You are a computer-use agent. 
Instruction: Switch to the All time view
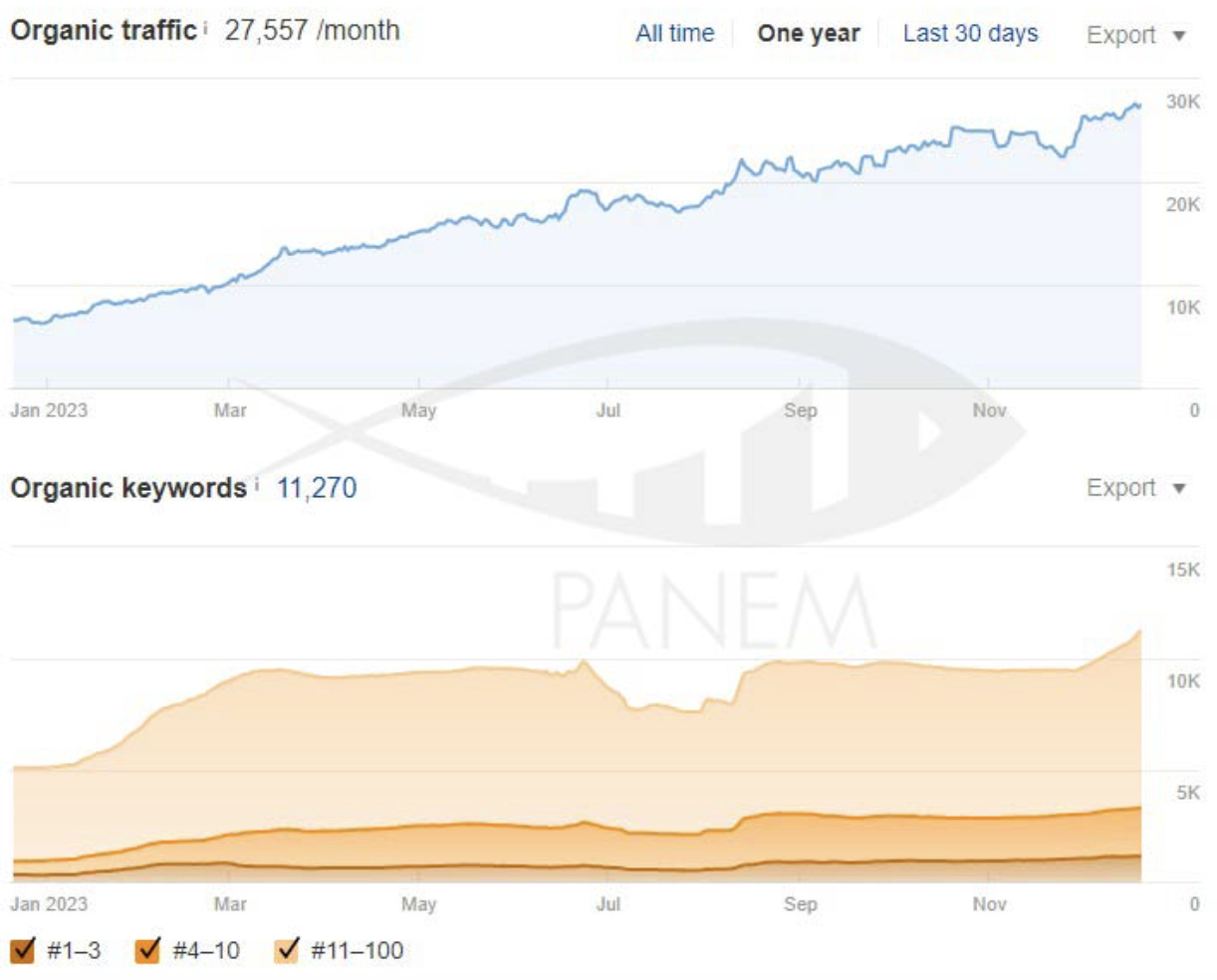coord(676,33)
